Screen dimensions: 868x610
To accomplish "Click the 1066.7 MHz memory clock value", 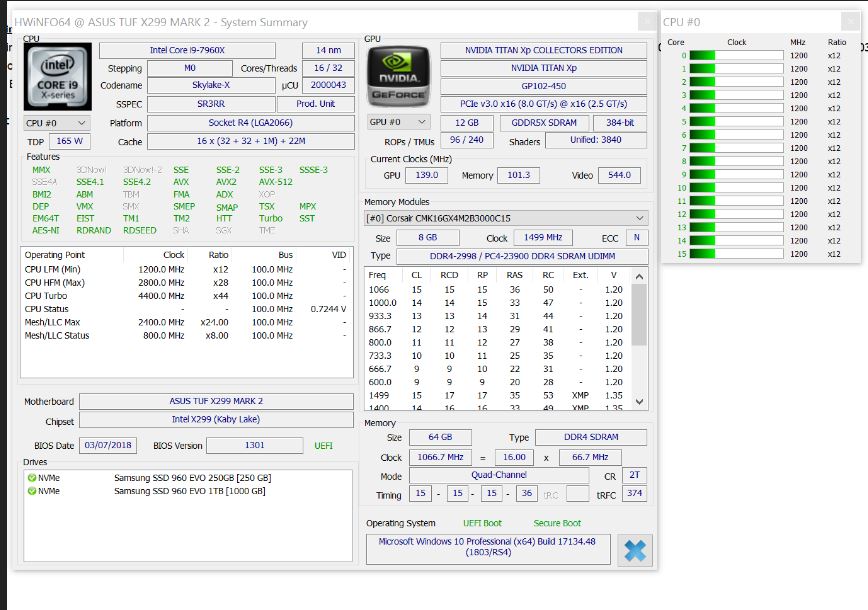I will point(440,457).
